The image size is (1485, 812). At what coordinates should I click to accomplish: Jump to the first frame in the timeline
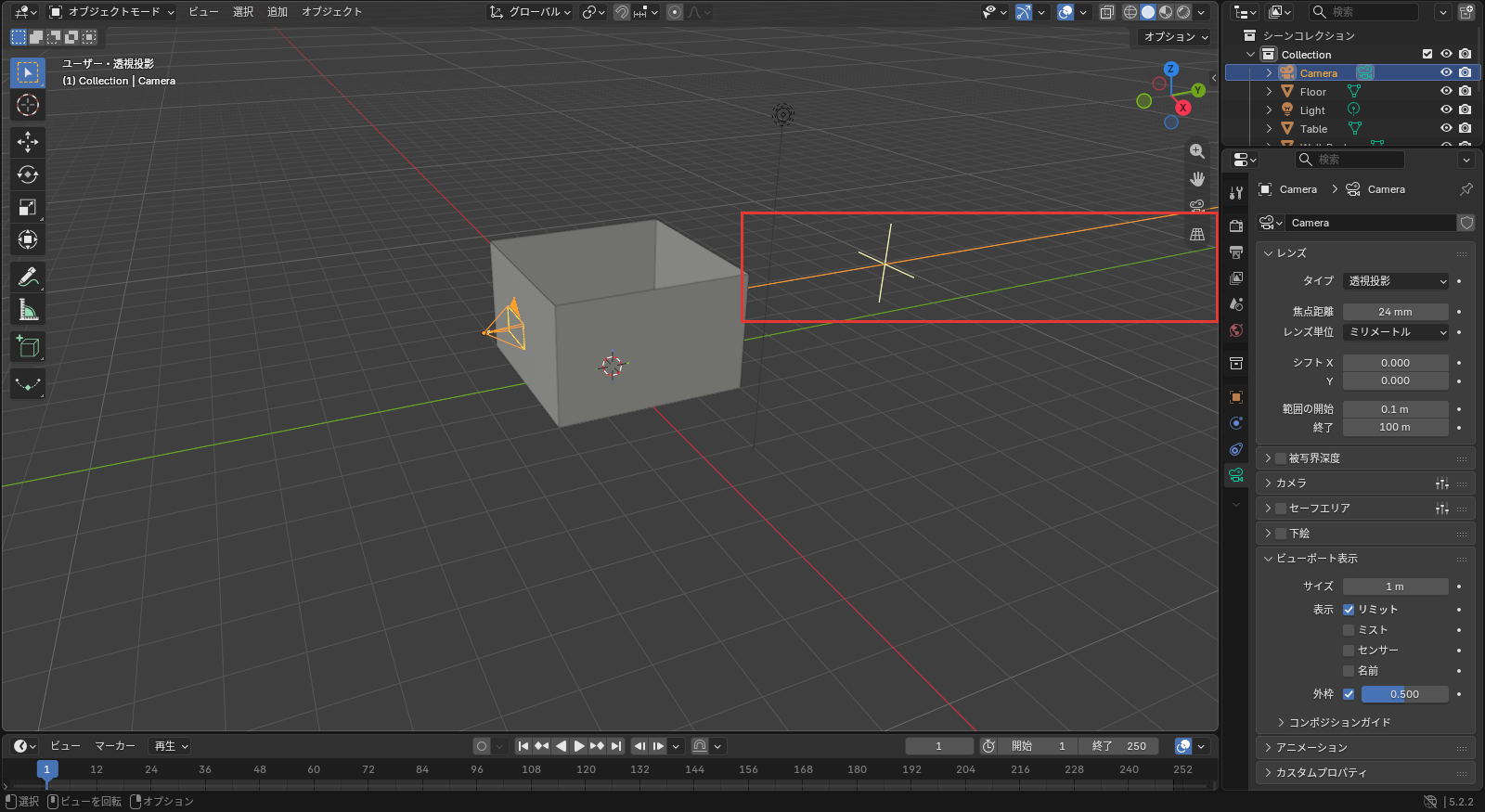tap(523, 746)
